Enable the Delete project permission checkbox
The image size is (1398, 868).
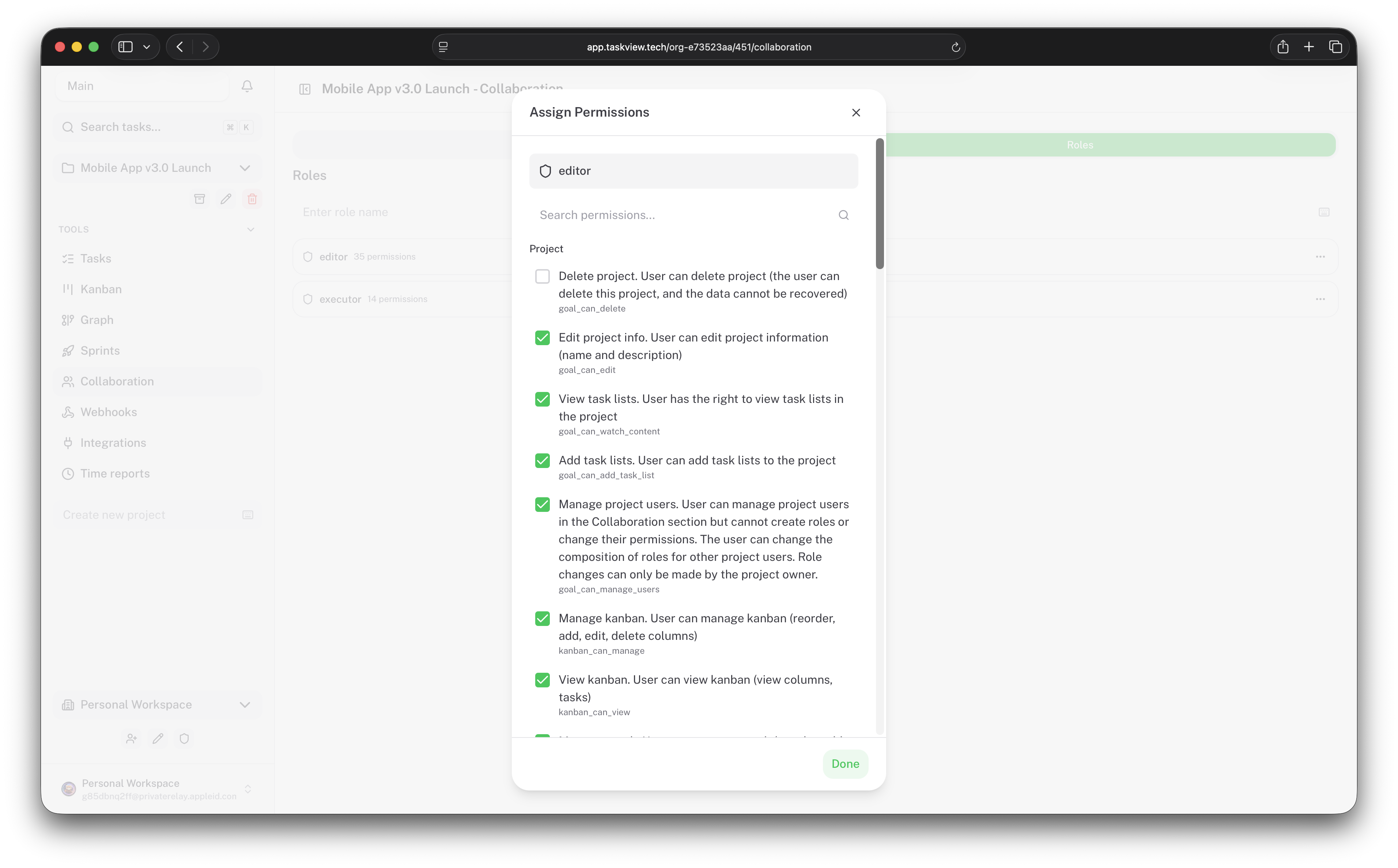[x=542, y=276]
